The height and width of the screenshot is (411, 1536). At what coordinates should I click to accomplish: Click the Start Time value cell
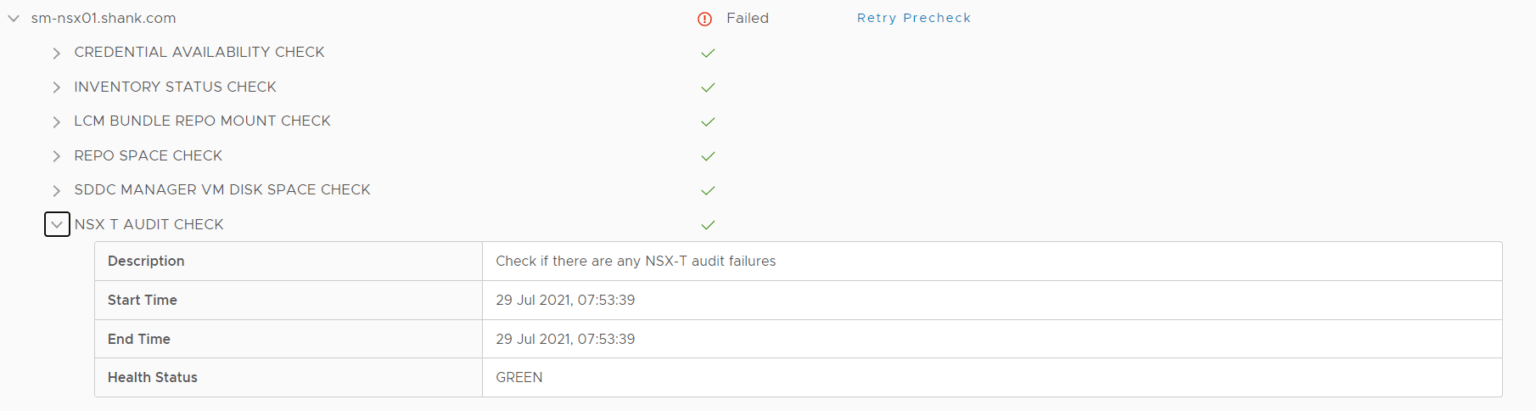pyautogui.click(x=565, y=300)
